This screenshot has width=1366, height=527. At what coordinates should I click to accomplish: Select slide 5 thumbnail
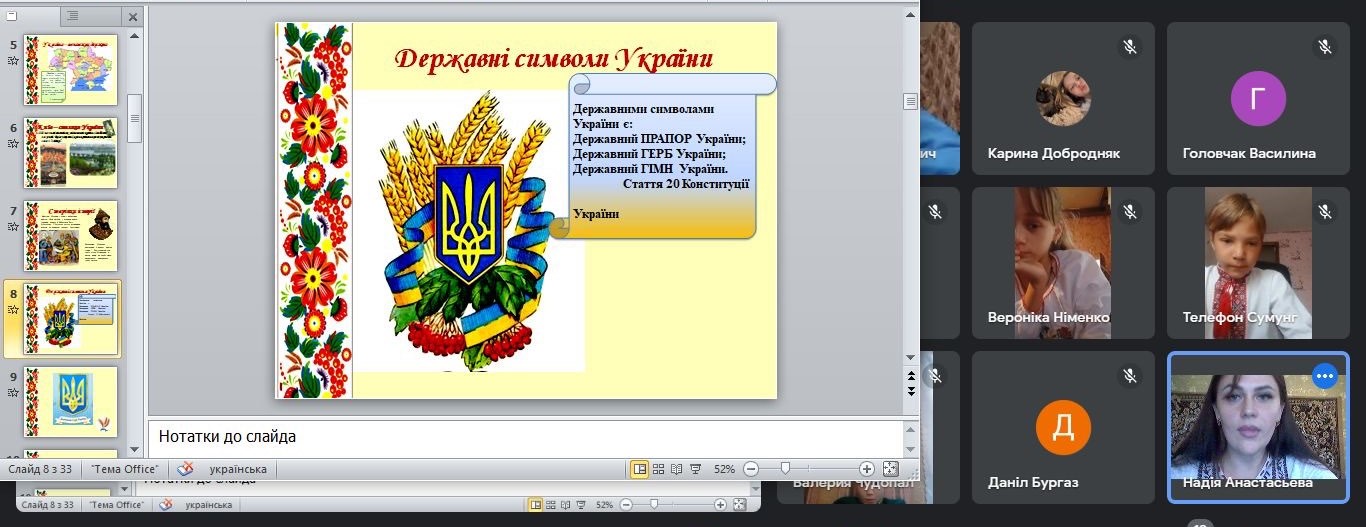[x=71, y=70]
